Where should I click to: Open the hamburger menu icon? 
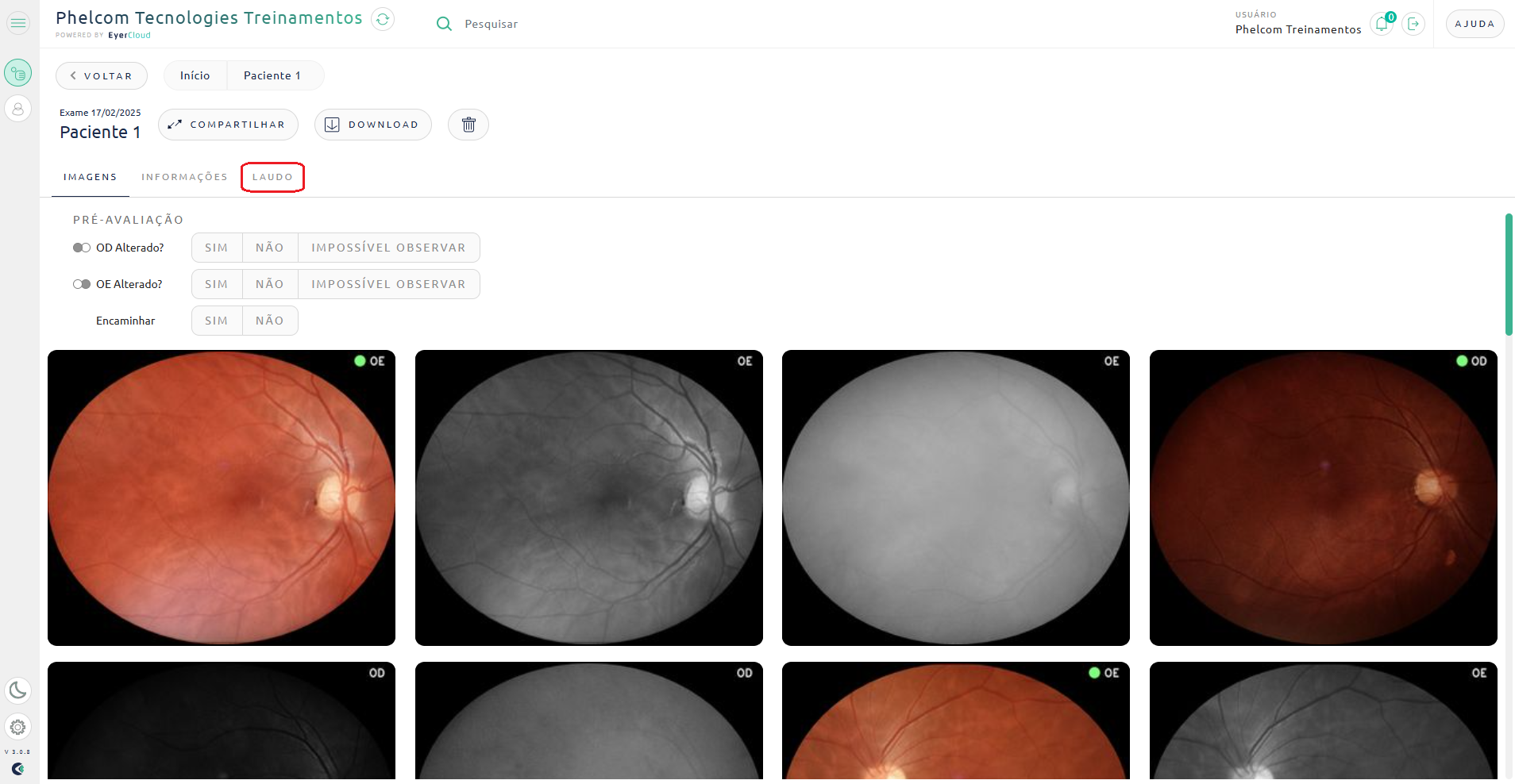coord(18,23)
